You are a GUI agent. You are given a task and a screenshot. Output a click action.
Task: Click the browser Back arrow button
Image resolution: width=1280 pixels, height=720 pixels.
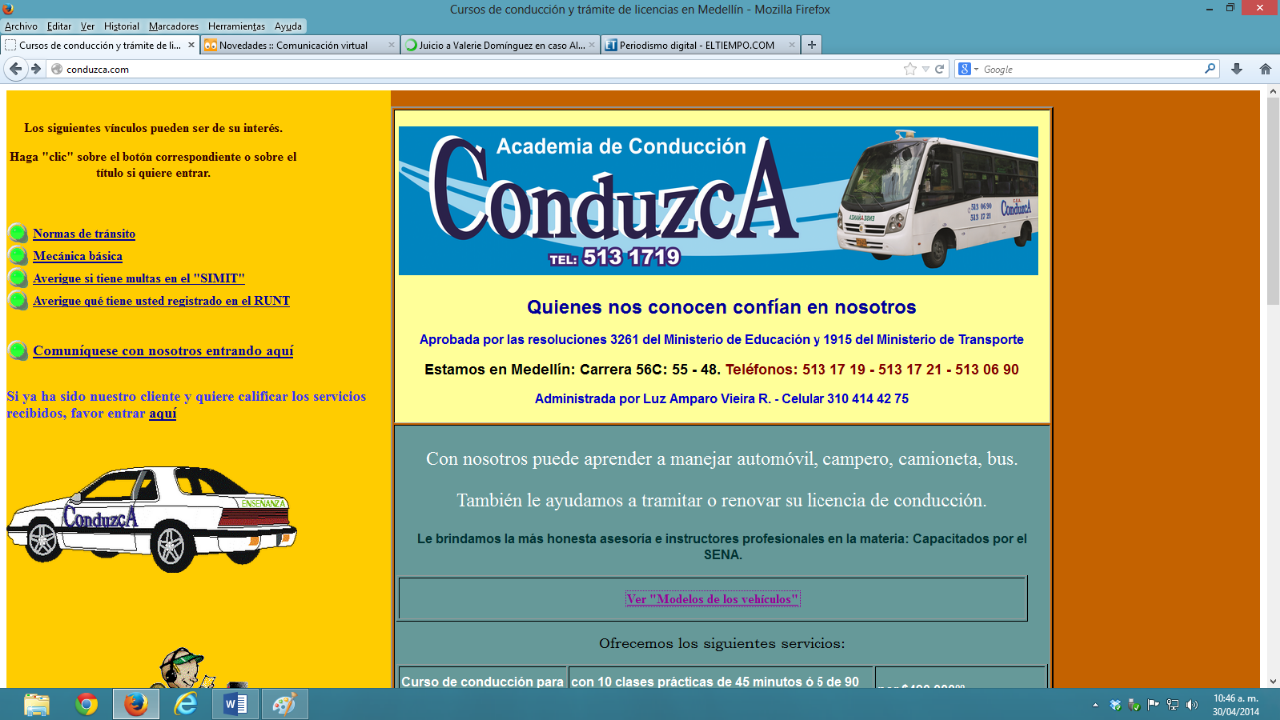(16, 69)
